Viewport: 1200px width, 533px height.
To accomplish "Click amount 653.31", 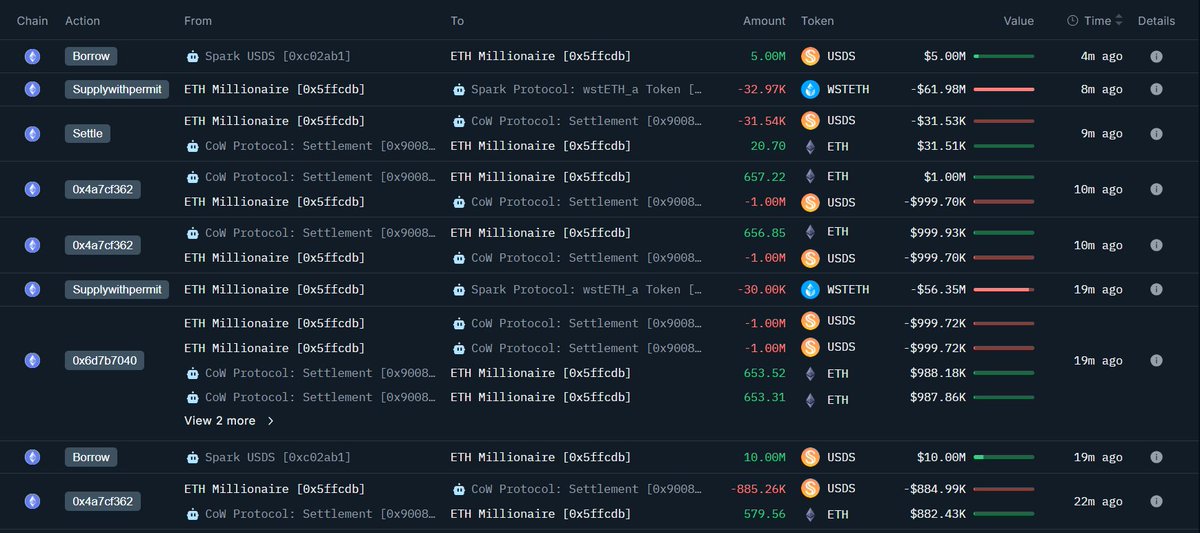I will 764,399.
